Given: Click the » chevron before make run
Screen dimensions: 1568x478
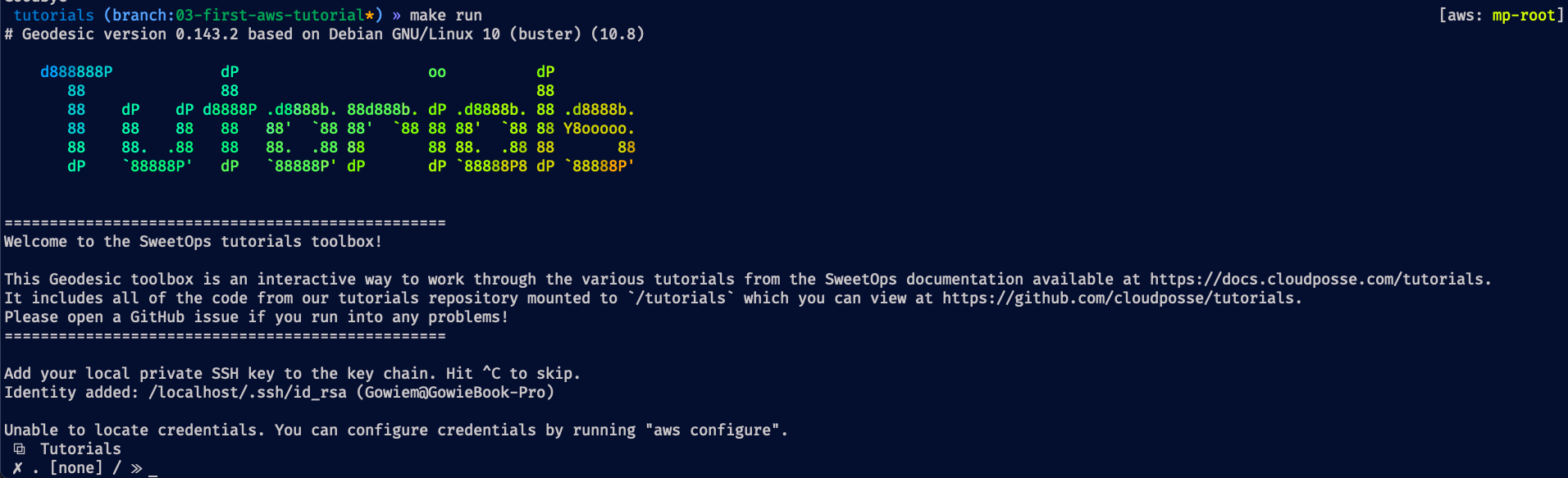Looking at the screenshot, I should (396, 16).
